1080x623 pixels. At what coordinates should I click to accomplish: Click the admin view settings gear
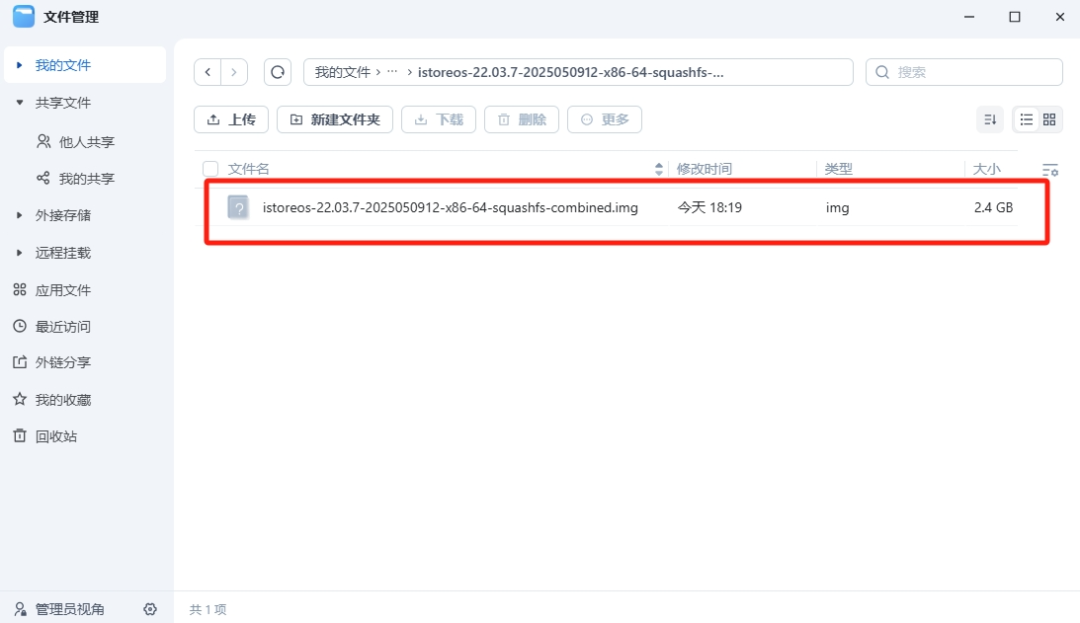150,609
